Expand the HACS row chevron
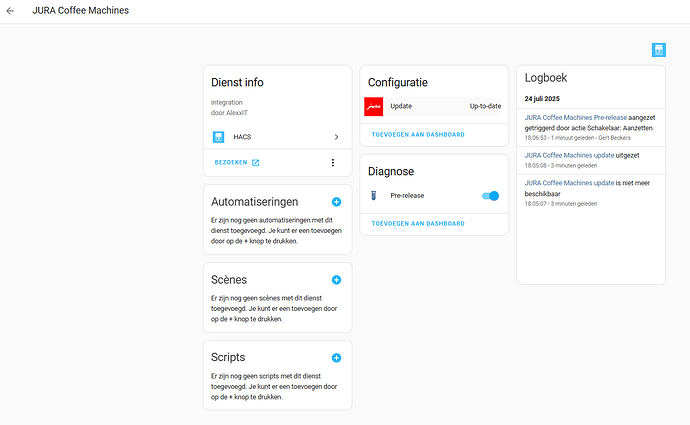 point(336,136)
